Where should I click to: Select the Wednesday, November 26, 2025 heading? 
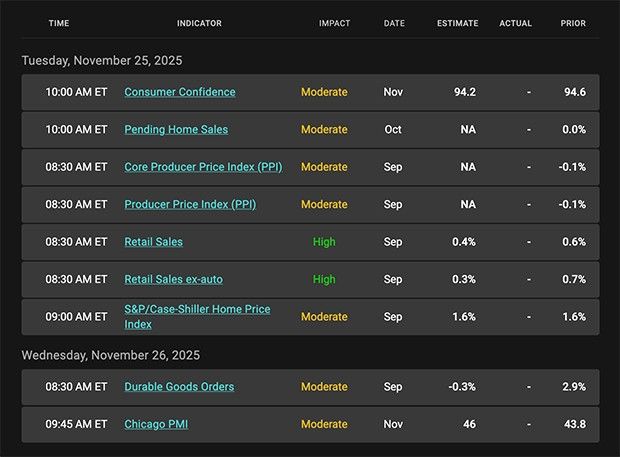click(x=111, y=355)
